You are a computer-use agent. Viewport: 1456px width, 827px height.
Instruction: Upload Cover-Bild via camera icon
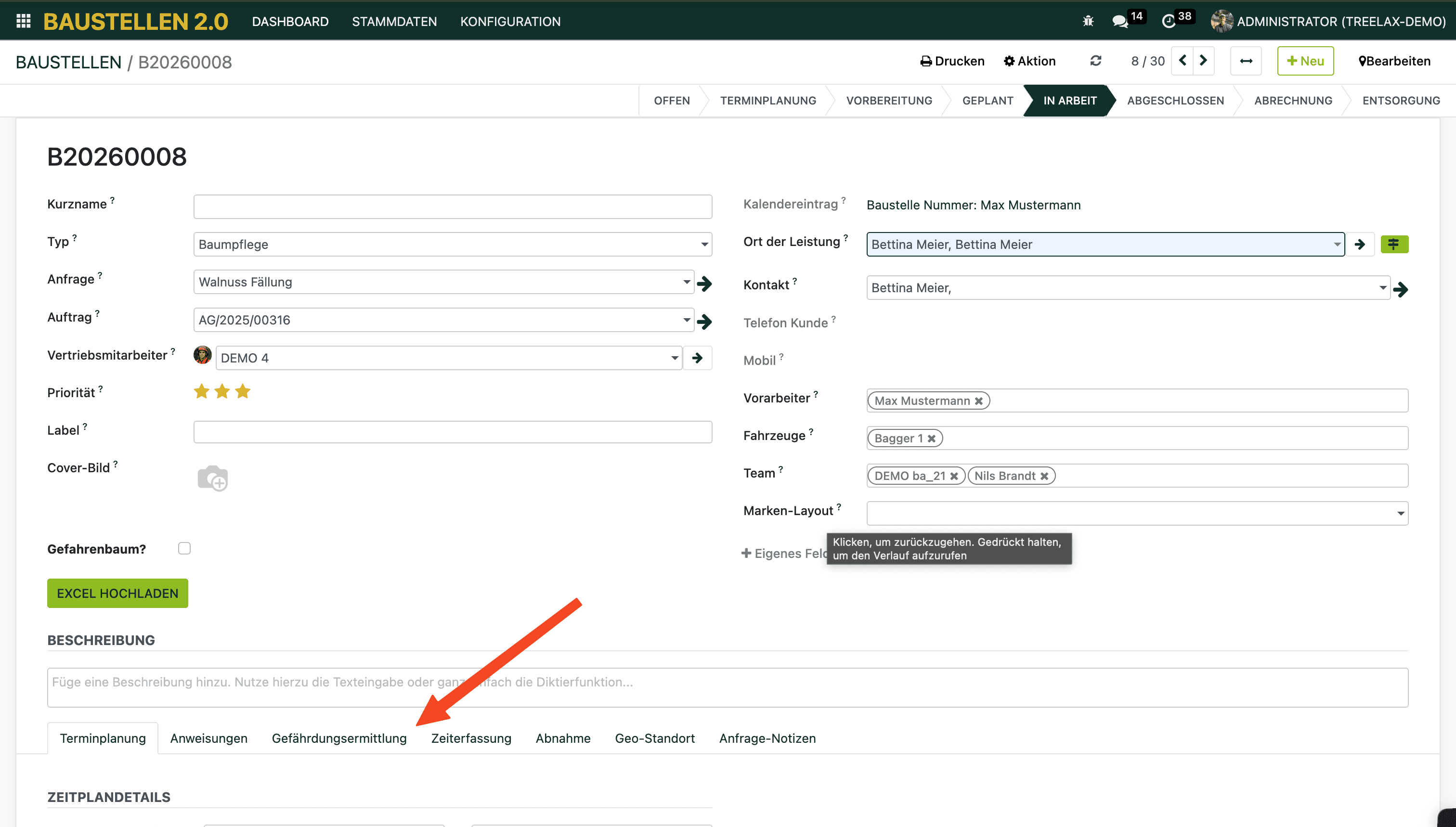tap(212, 478)
